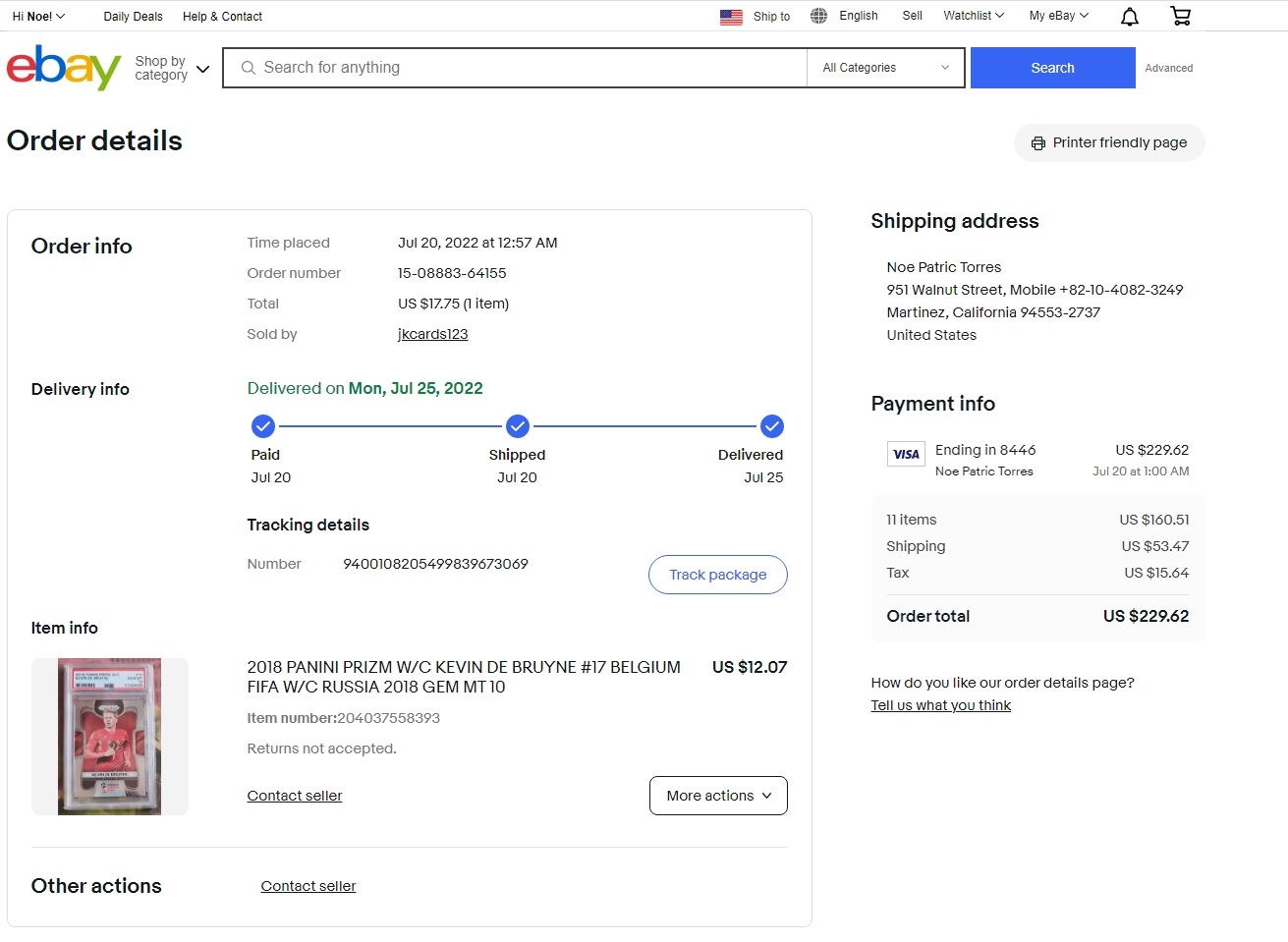Click the Tax amount US $15.64
The height and width of the screenshot is (942, 1288).
pos(1156,573)
